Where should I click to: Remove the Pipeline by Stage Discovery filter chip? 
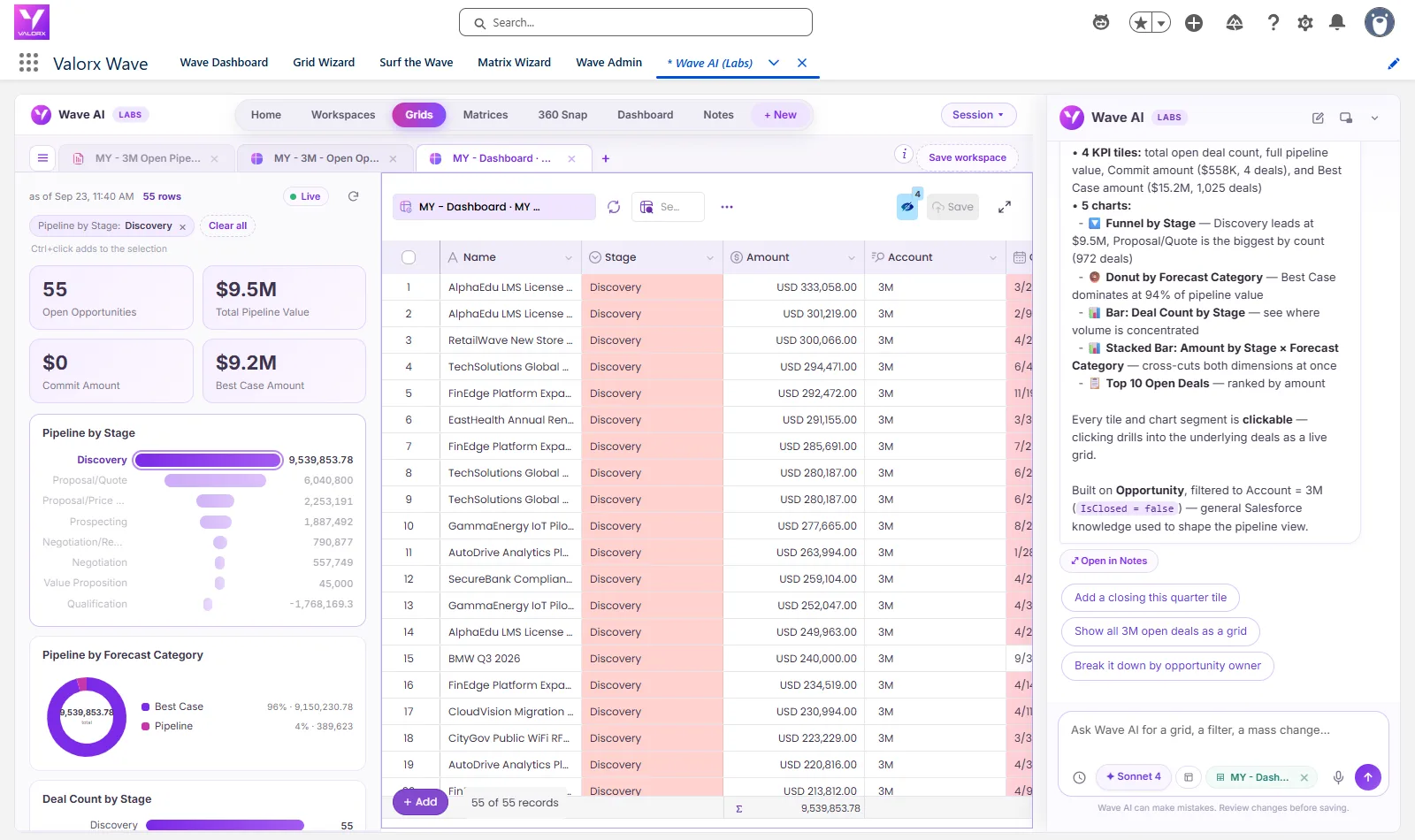tap(183, 227)
